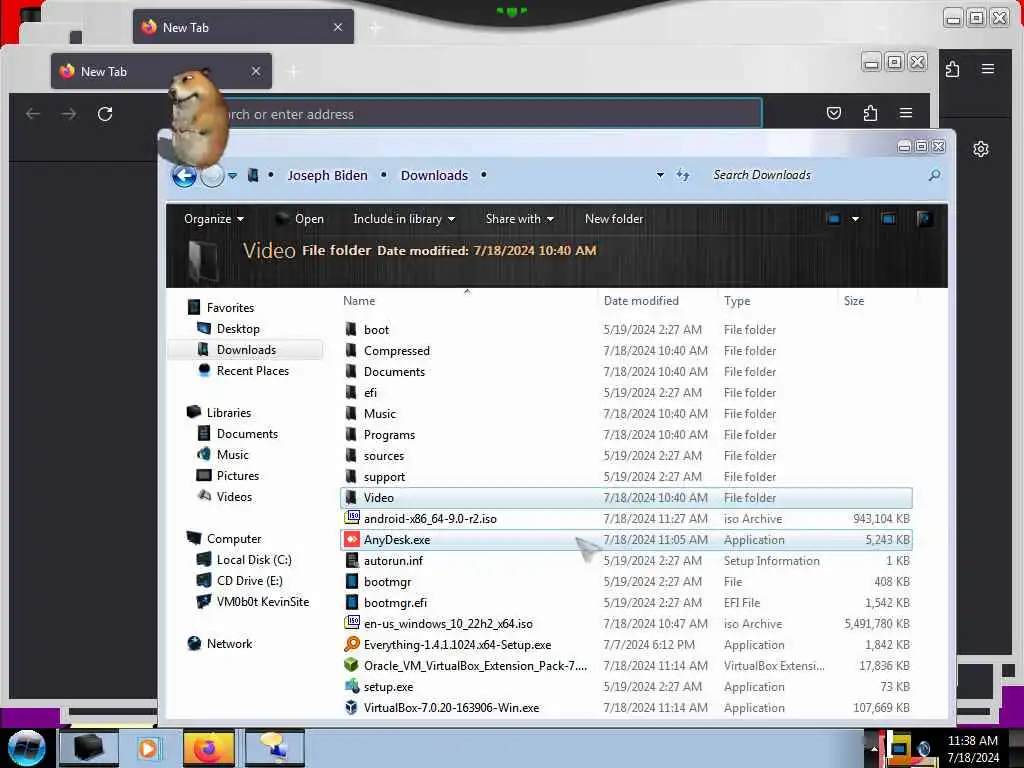Select VM0b0t KevinSite in sidebar
This screenshot has height=768, width=1024.
(262, 601)
